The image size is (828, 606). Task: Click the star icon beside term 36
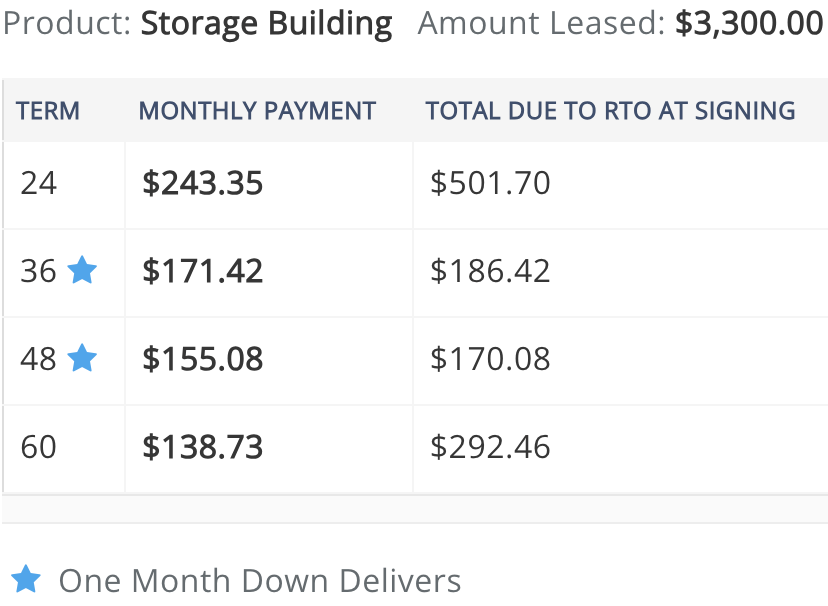tap(82, 270)
